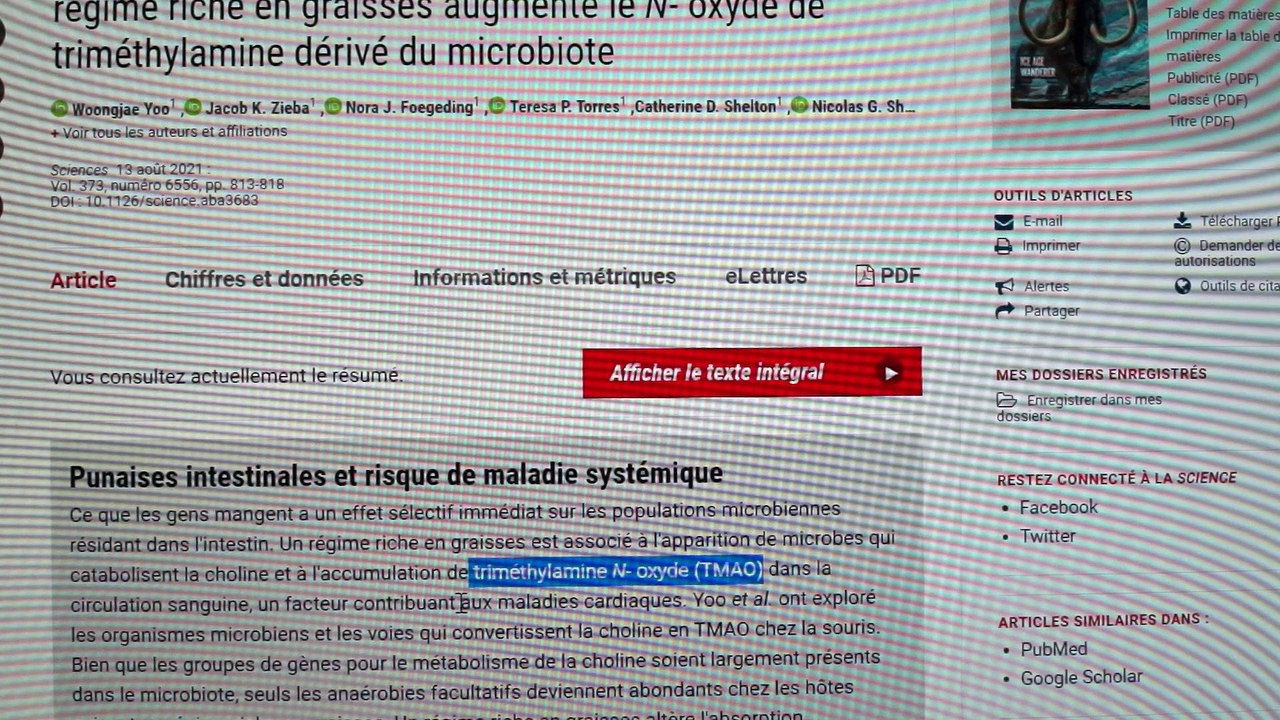
Task: Open author Teresa P. Torres link
Action: tap(565, 106)
